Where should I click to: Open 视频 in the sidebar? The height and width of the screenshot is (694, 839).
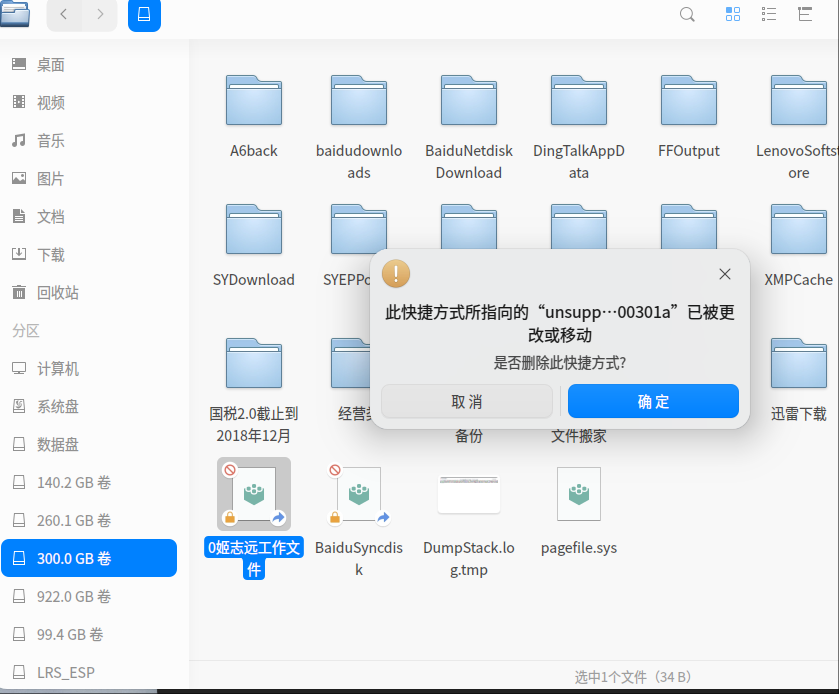89,103
